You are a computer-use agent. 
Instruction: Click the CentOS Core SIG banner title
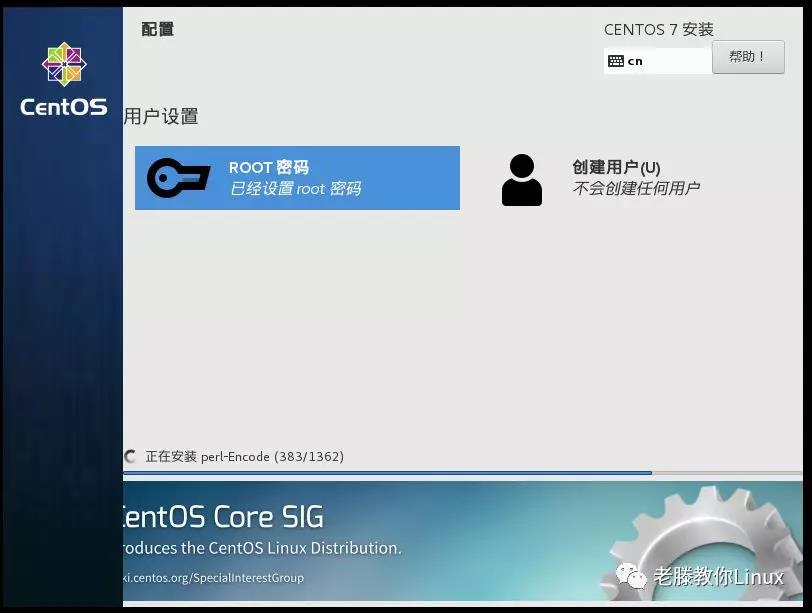pos(222,516)
